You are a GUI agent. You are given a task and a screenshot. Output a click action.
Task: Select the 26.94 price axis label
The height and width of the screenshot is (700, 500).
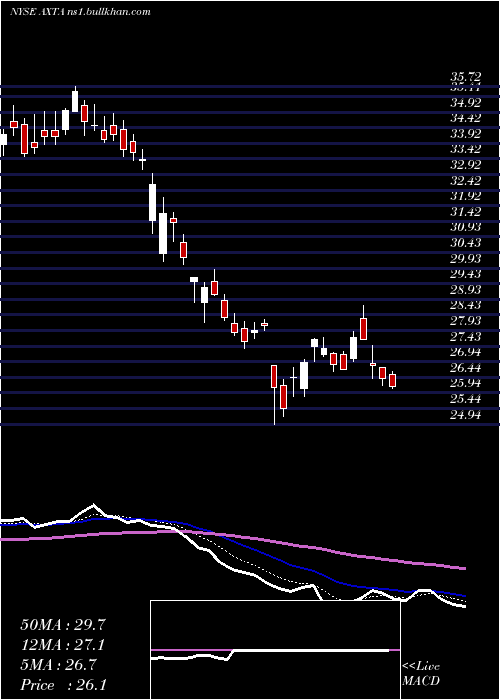(x=465, y=352)
